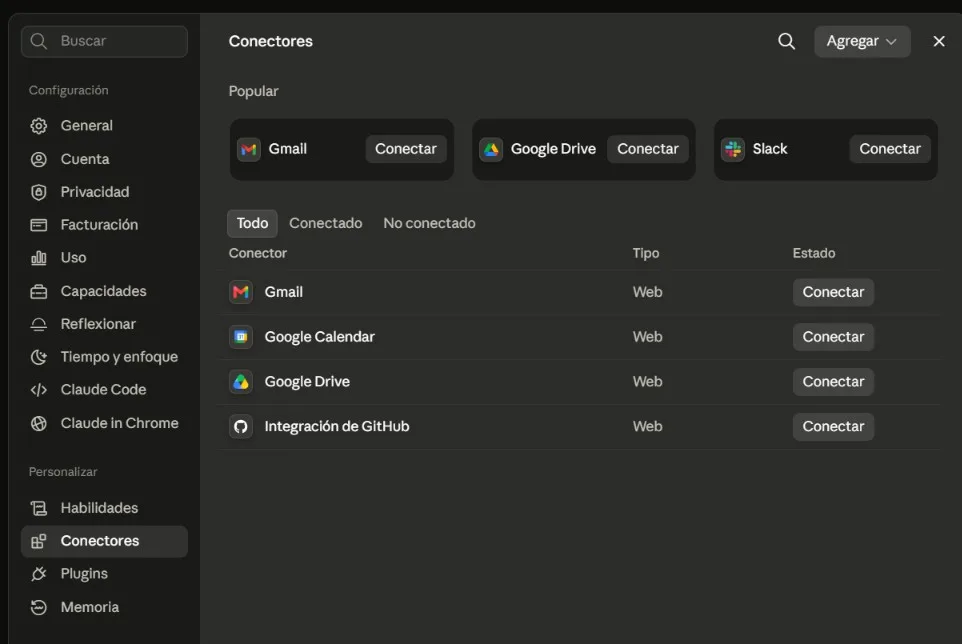Click the Web type in Gmail row
The width and height of the screenshot is (962, 644).
(x=647, y=292)
